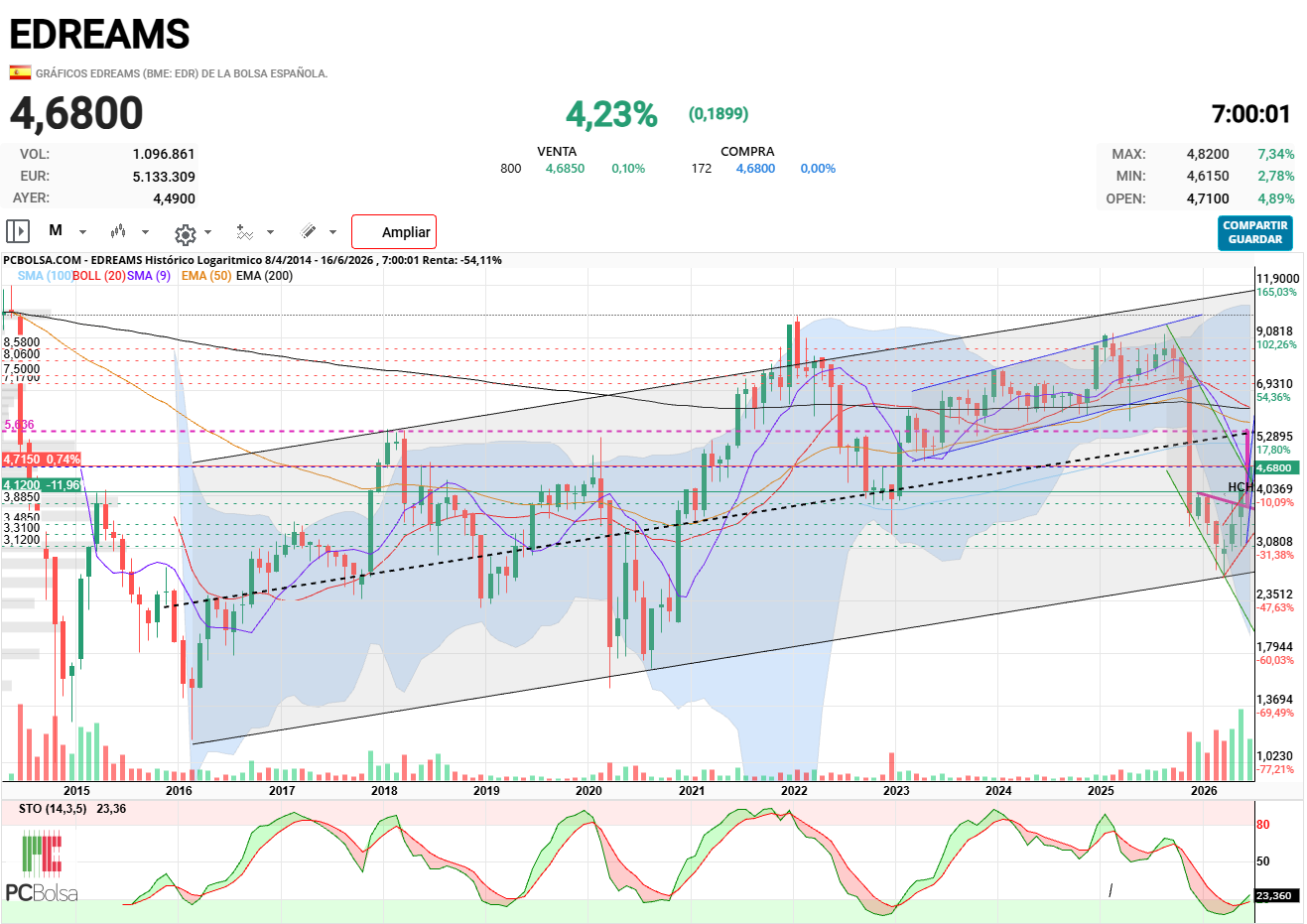Click the EMA (200) indicator label
This screenshot has width=1307, height=924.
click(264, 276)
